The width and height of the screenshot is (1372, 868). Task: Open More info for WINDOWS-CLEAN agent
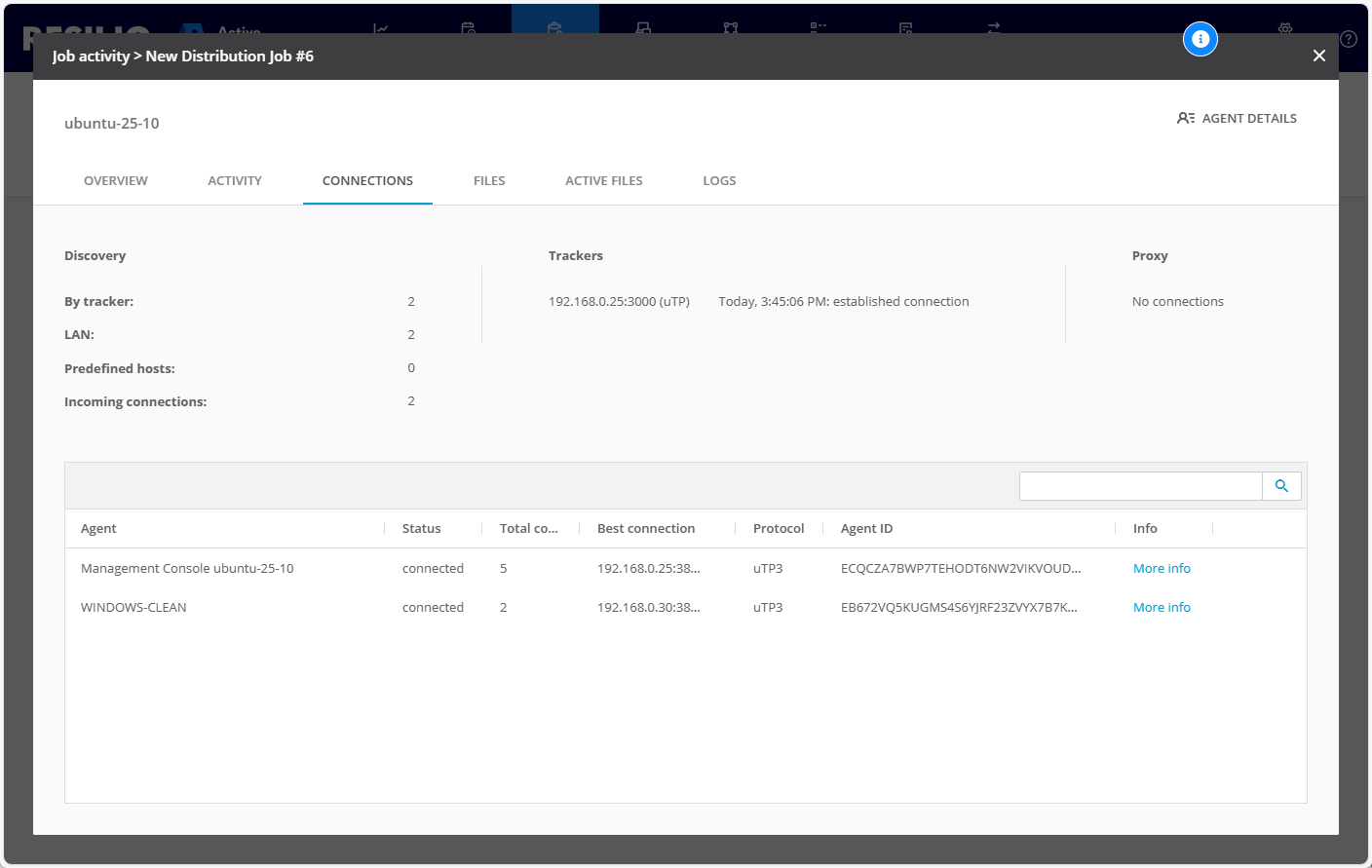point(1162,607)
